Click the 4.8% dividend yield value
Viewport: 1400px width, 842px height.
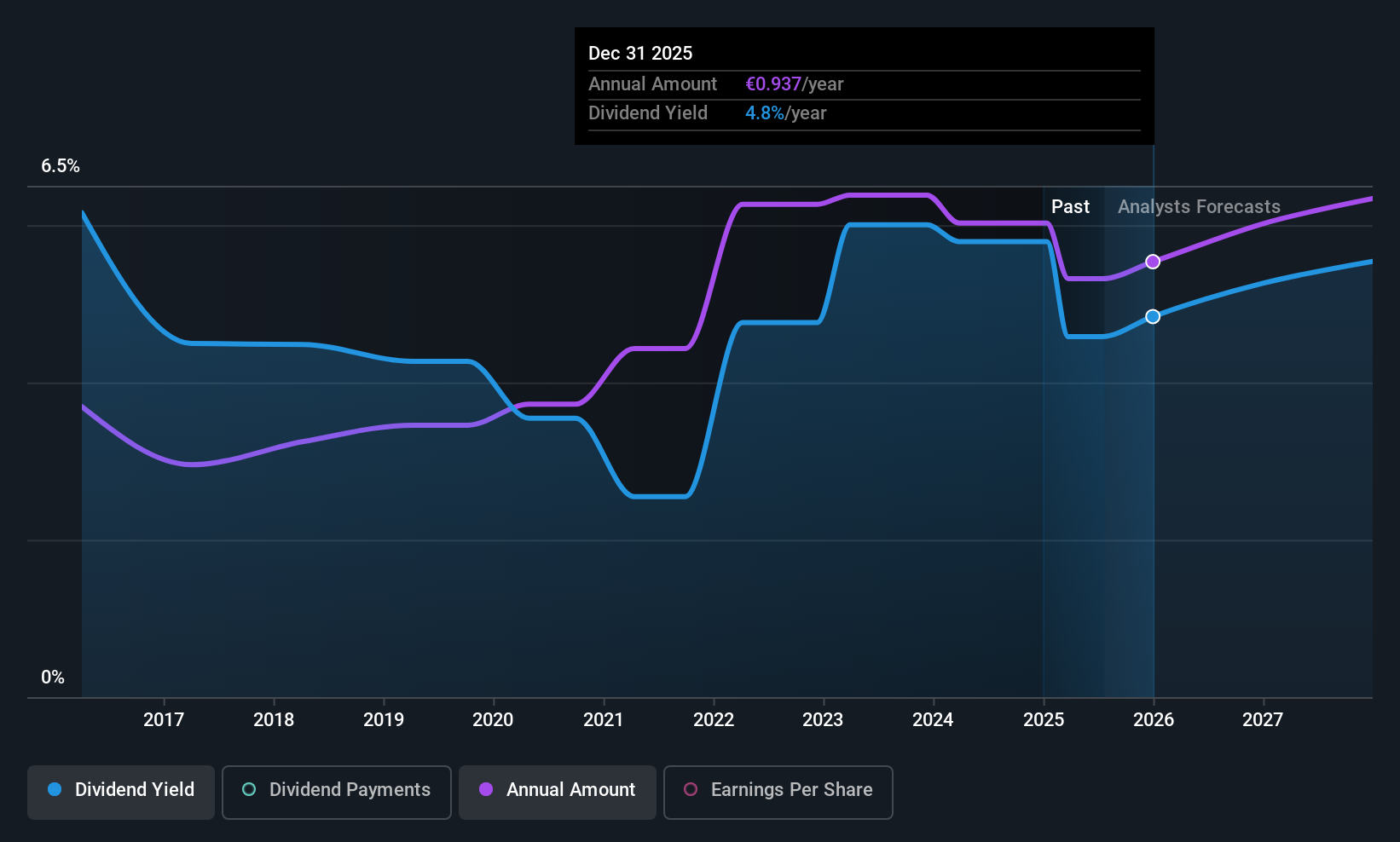(765, 113)
